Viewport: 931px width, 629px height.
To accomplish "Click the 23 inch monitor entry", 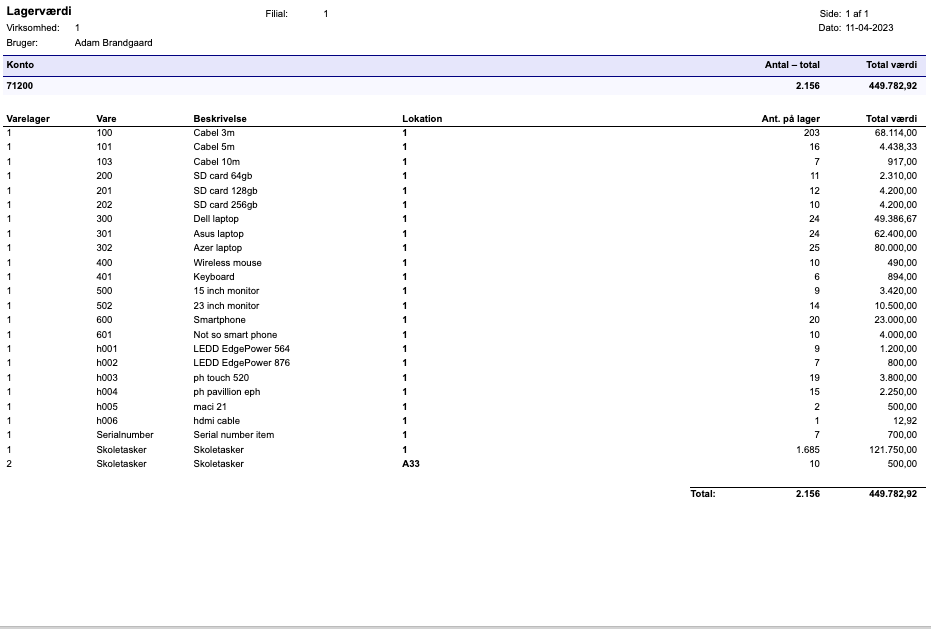I will click(x=226, y=306).
